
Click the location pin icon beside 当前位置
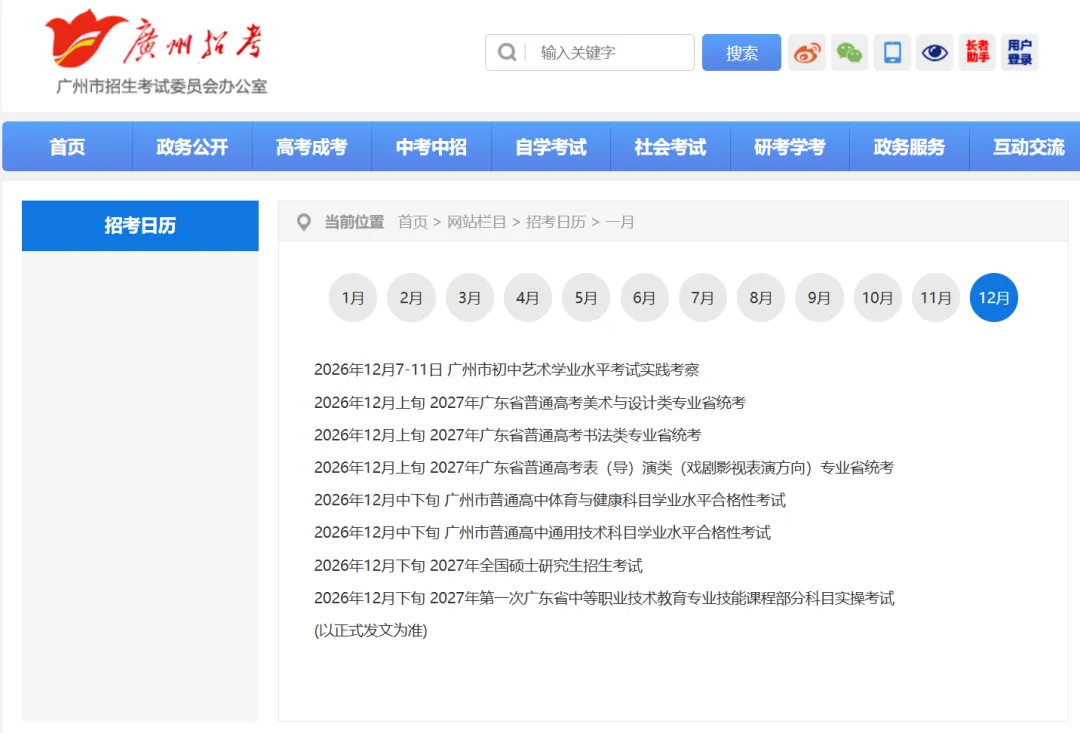304,222
